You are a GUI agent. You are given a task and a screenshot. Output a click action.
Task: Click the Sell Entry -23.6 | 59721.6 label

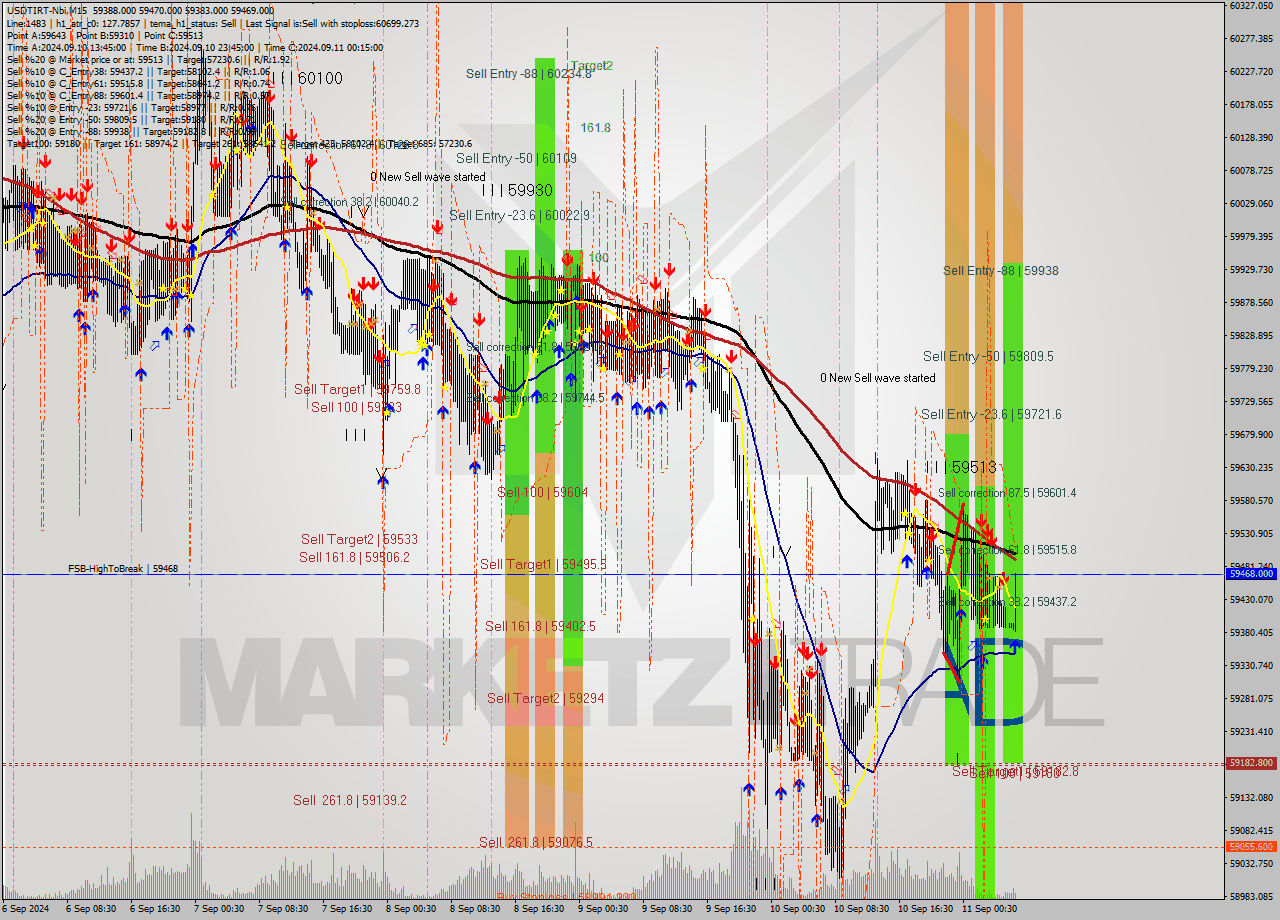tap(991, 414)
